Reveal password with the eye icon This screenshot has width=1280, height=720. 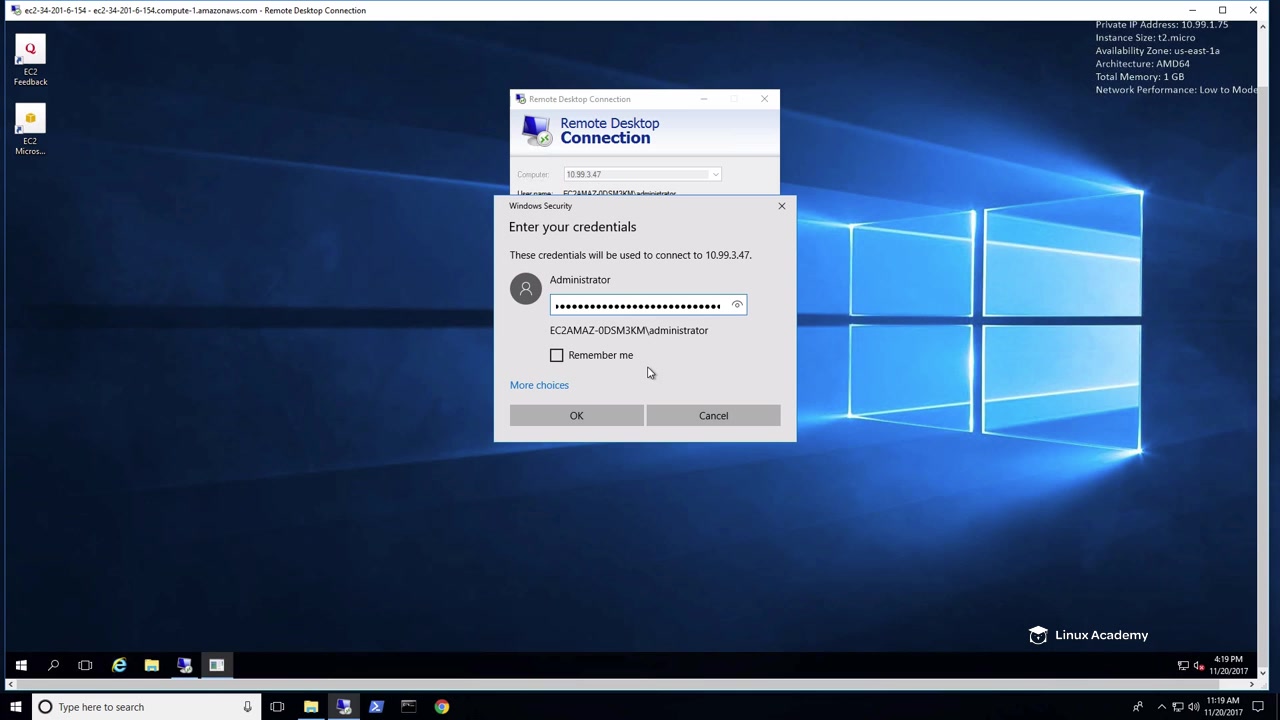[x=737, y=305]
